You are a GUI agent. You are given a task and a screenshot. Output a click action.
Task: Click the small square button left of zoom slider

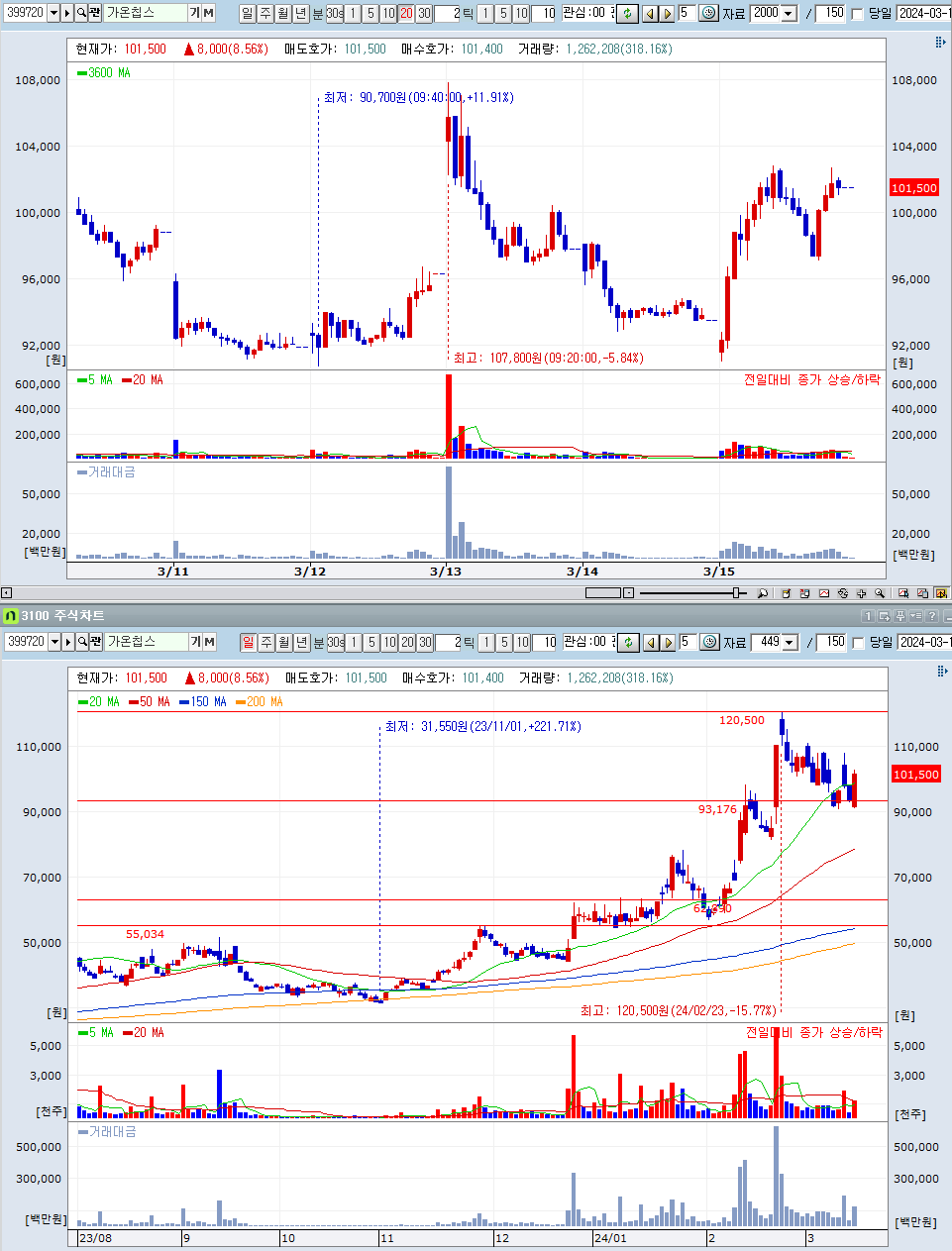(628, 593)
